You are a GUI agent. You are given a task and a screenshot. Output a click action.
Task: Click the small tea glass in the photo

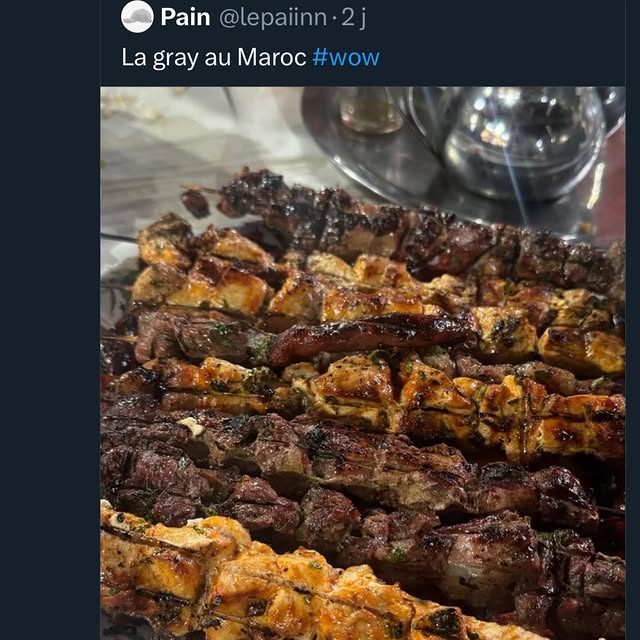pos(369,110)
